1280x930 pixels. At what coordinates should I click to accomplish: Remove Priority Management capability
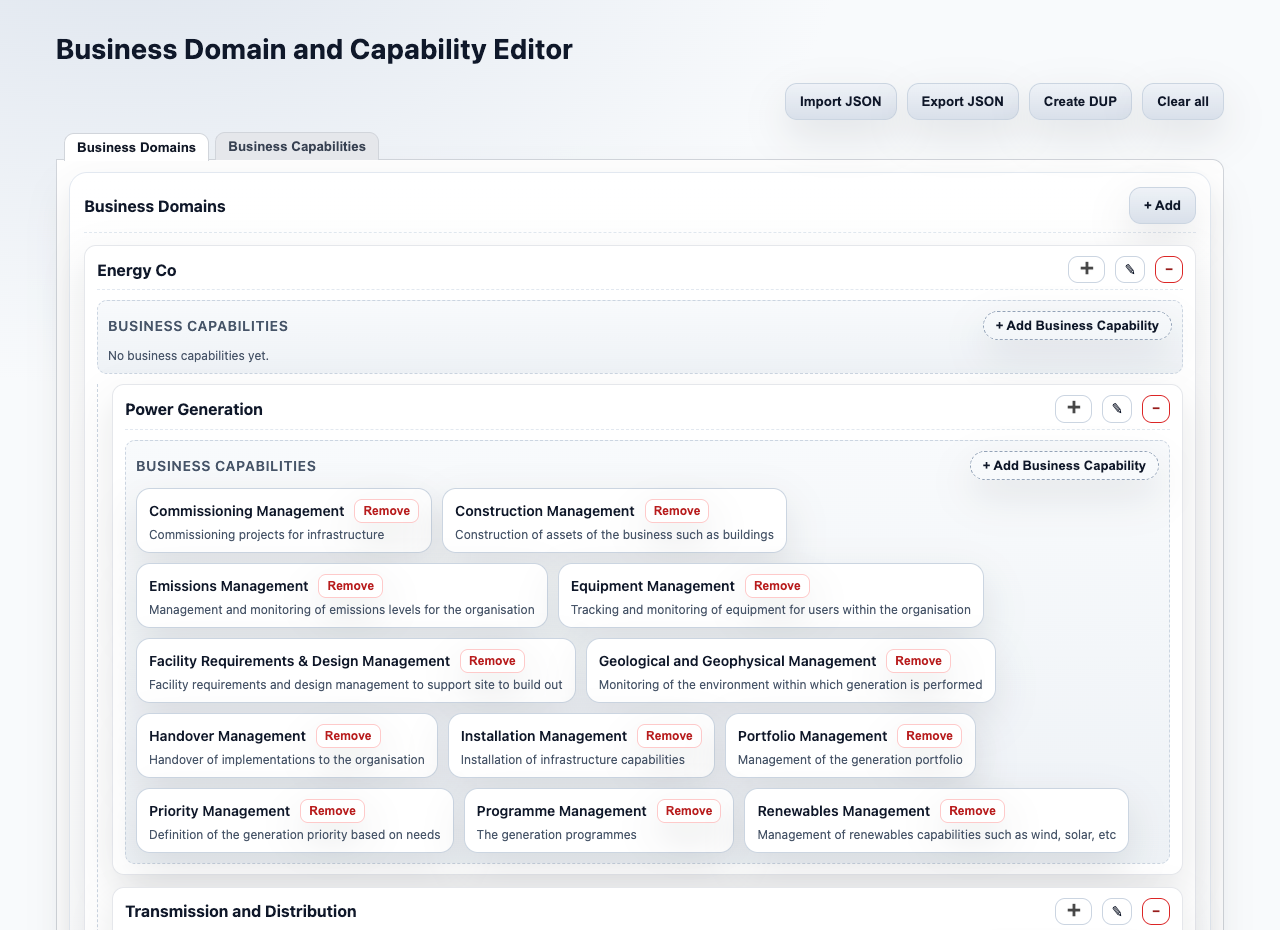(332, 811)
